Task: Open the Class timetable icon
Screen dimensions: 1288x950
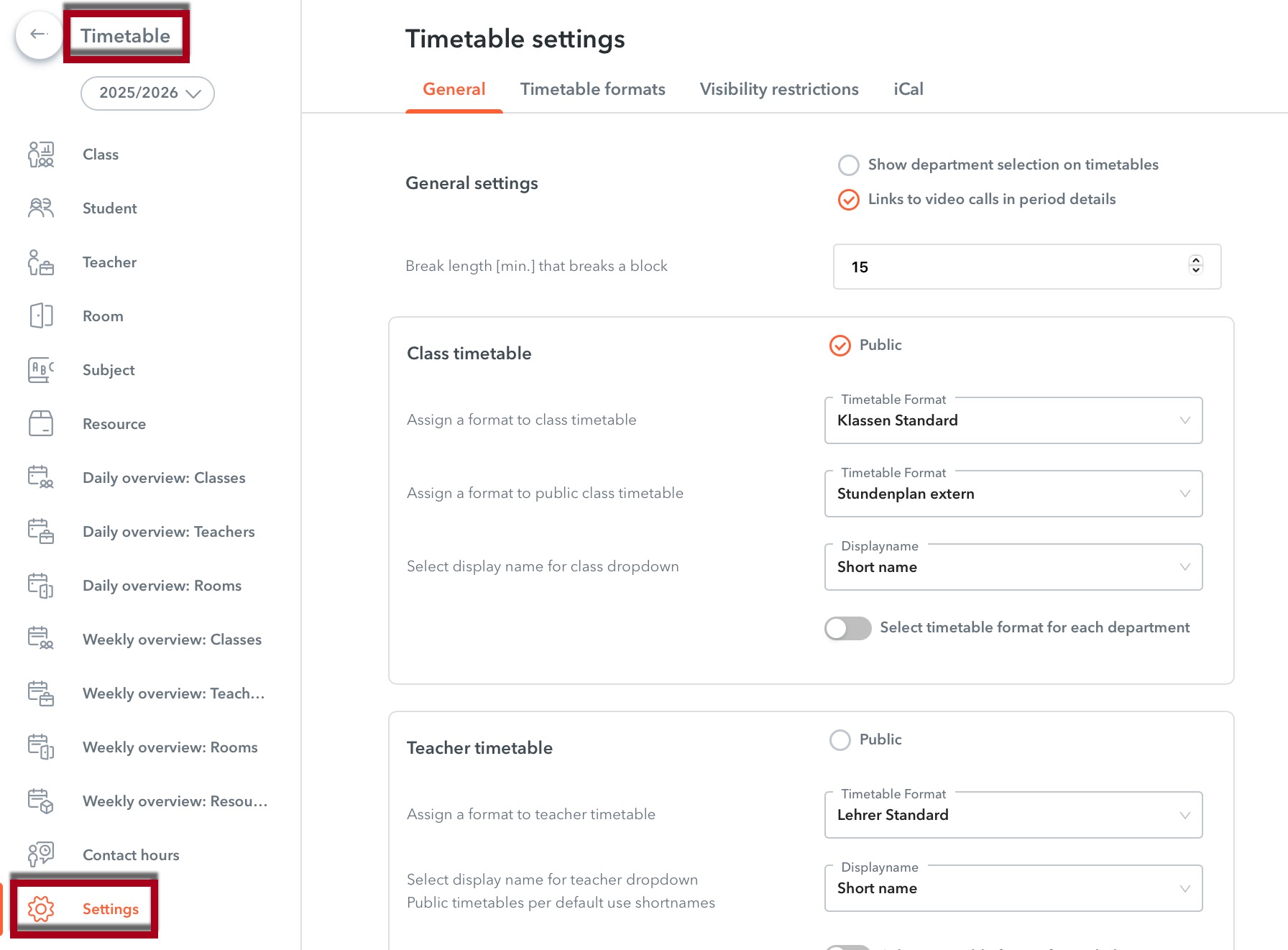Action: tap(41, 155)
